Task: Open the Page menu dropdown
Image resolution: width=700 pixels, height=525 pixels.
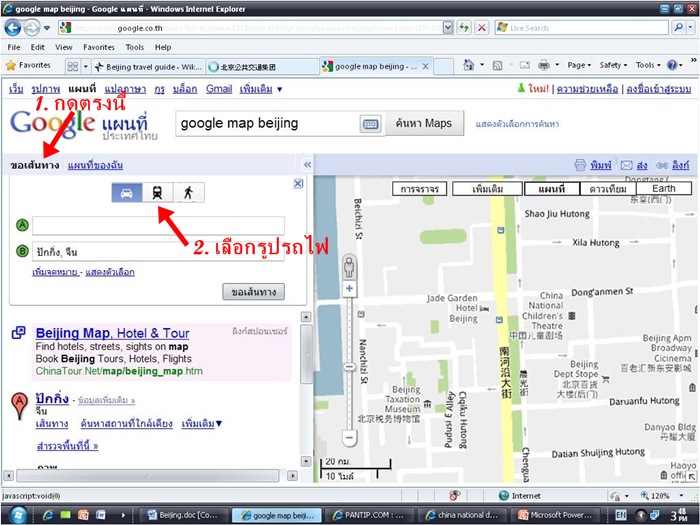Action: (x=579, y=65)
